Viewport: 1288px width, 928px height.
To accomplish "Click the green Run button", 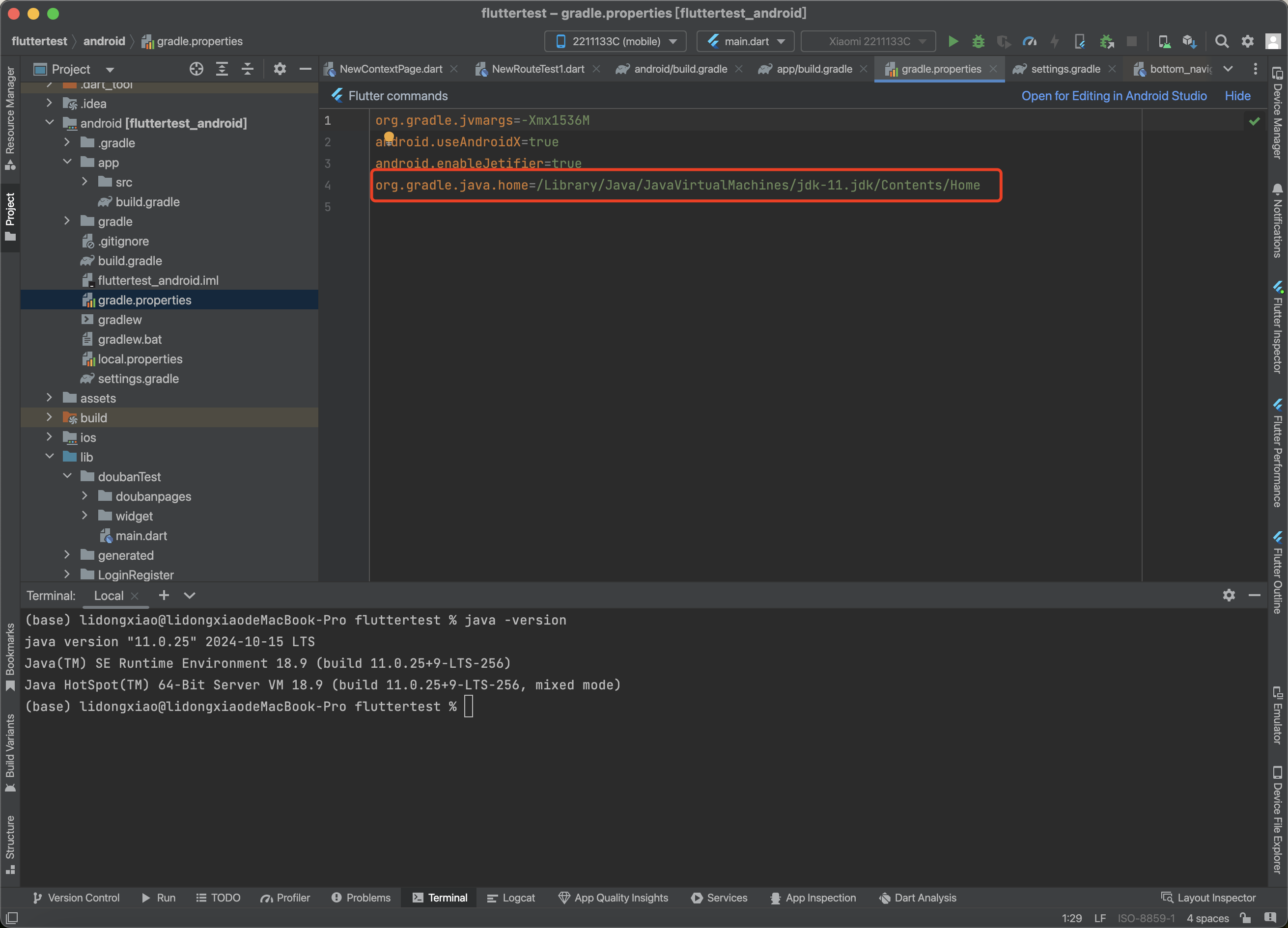I will (x=953, y=41).
